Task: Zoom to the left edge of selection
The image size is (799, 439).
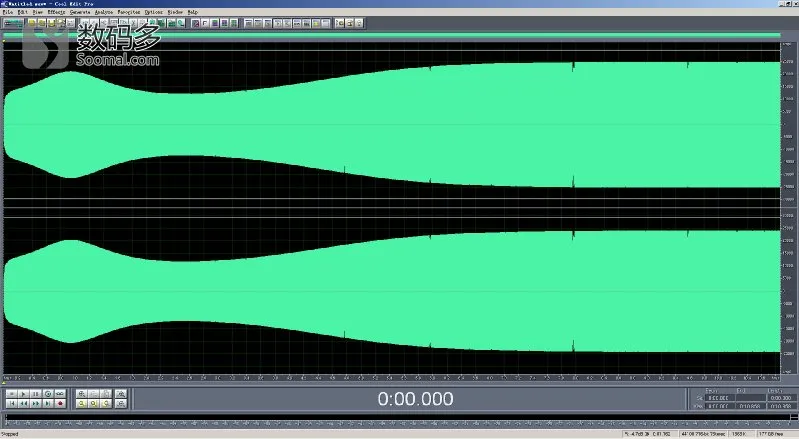Action: point(82,403)
